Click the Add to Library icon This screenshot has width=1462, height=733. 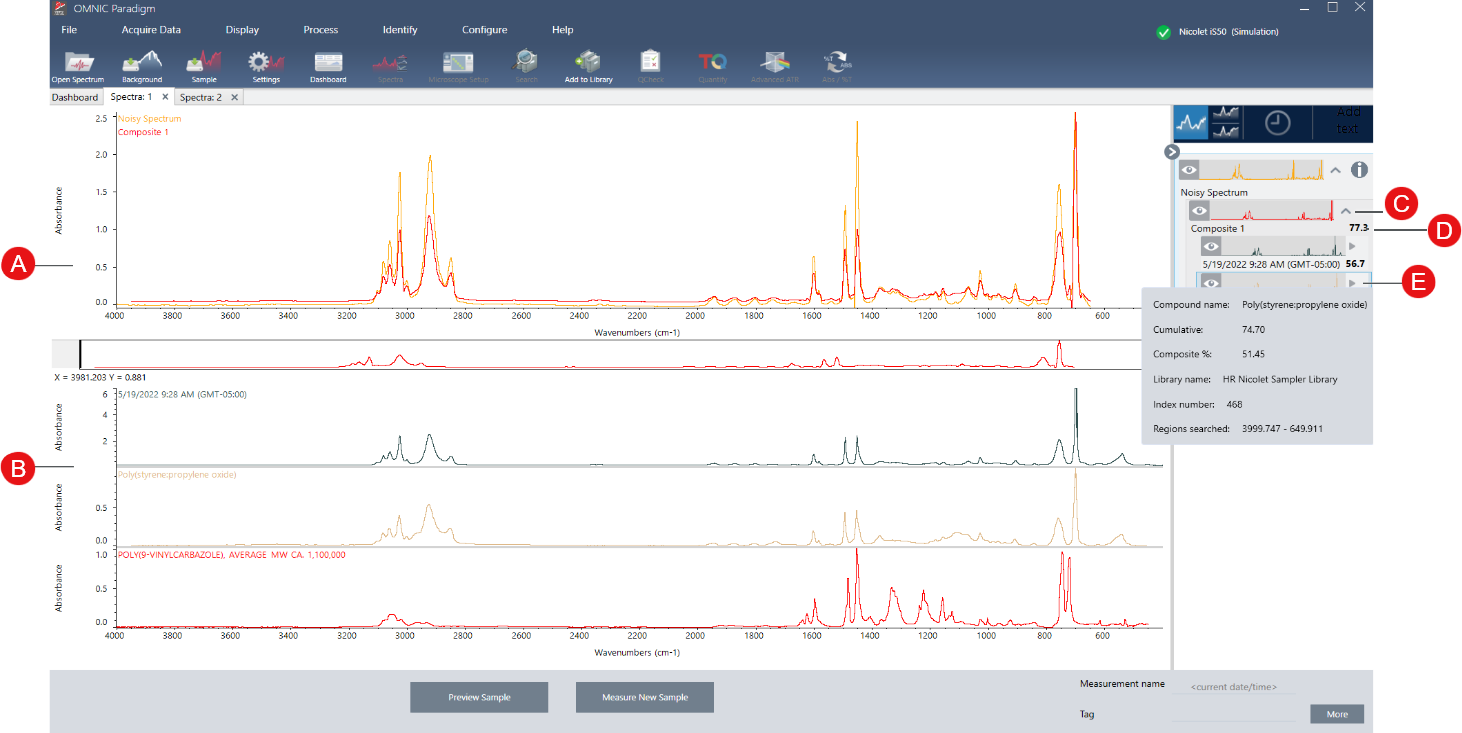588,66
